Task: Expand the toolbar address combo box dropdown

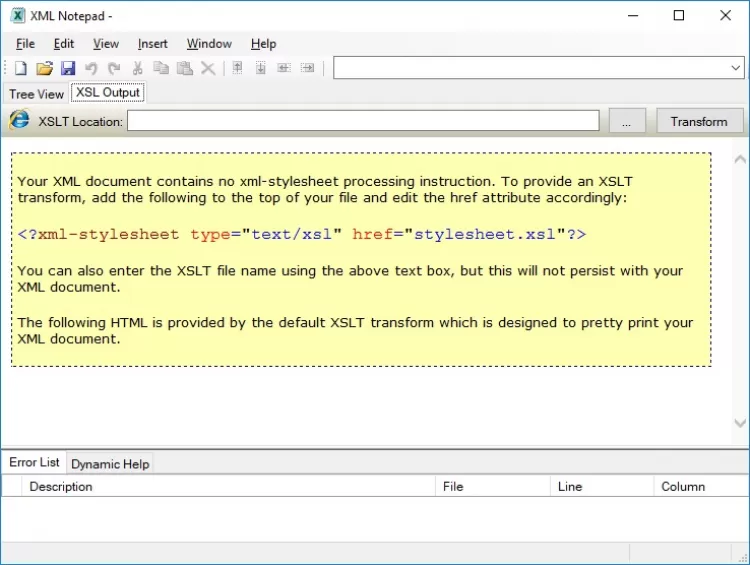Action: tap(735, 68)
